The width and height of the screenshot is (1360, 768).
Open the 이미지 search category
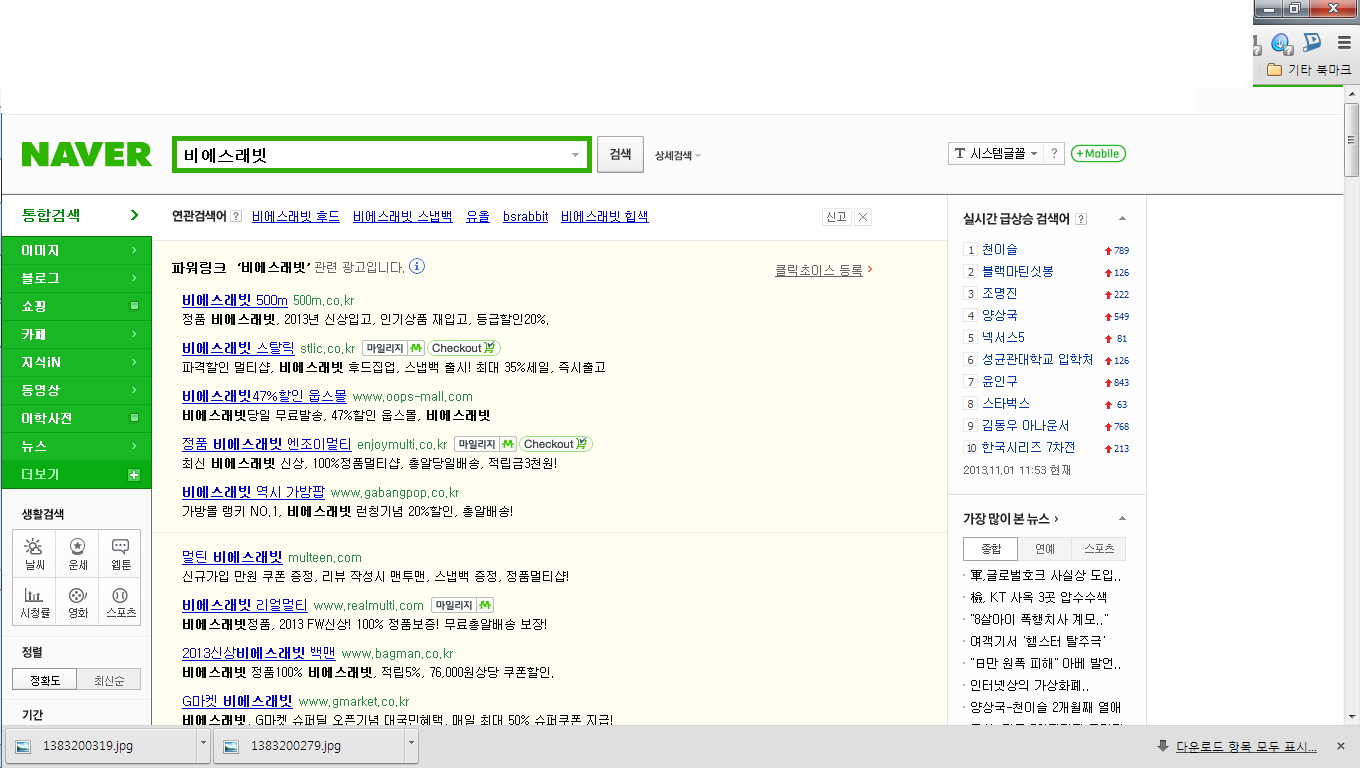(76, 250)
